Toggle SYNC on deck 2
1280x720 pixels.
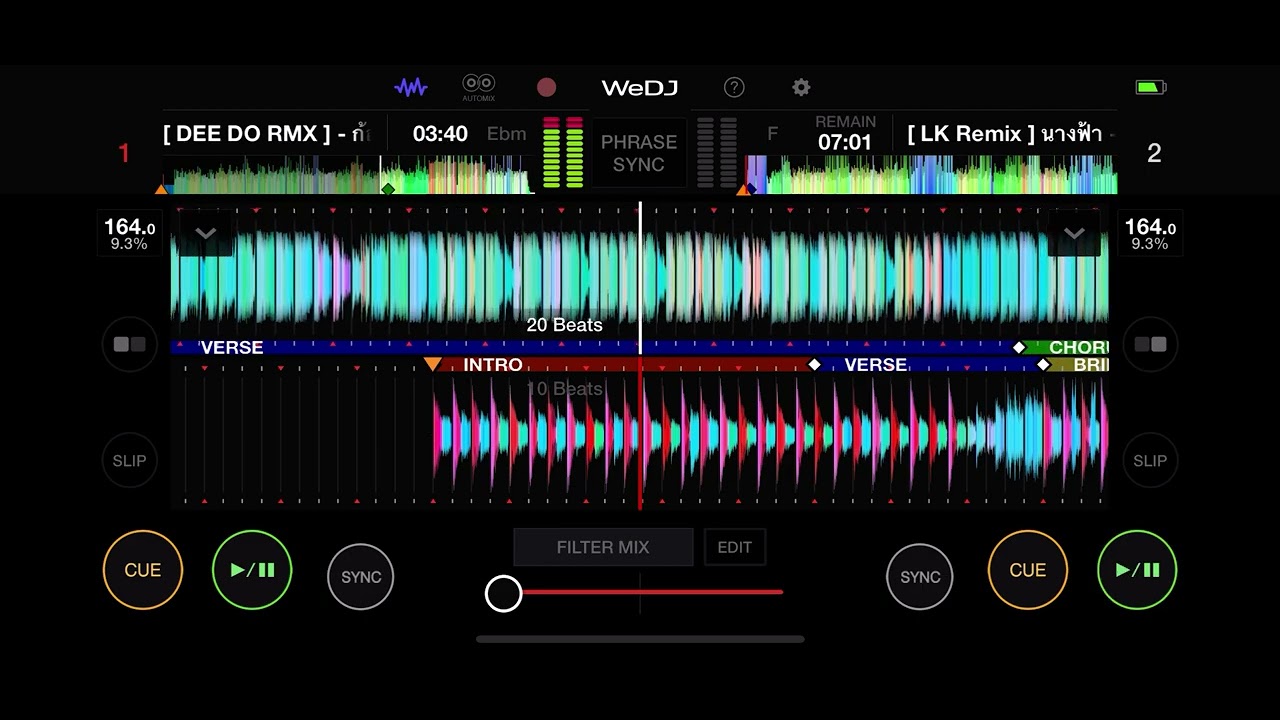click(x=920, y=577)
